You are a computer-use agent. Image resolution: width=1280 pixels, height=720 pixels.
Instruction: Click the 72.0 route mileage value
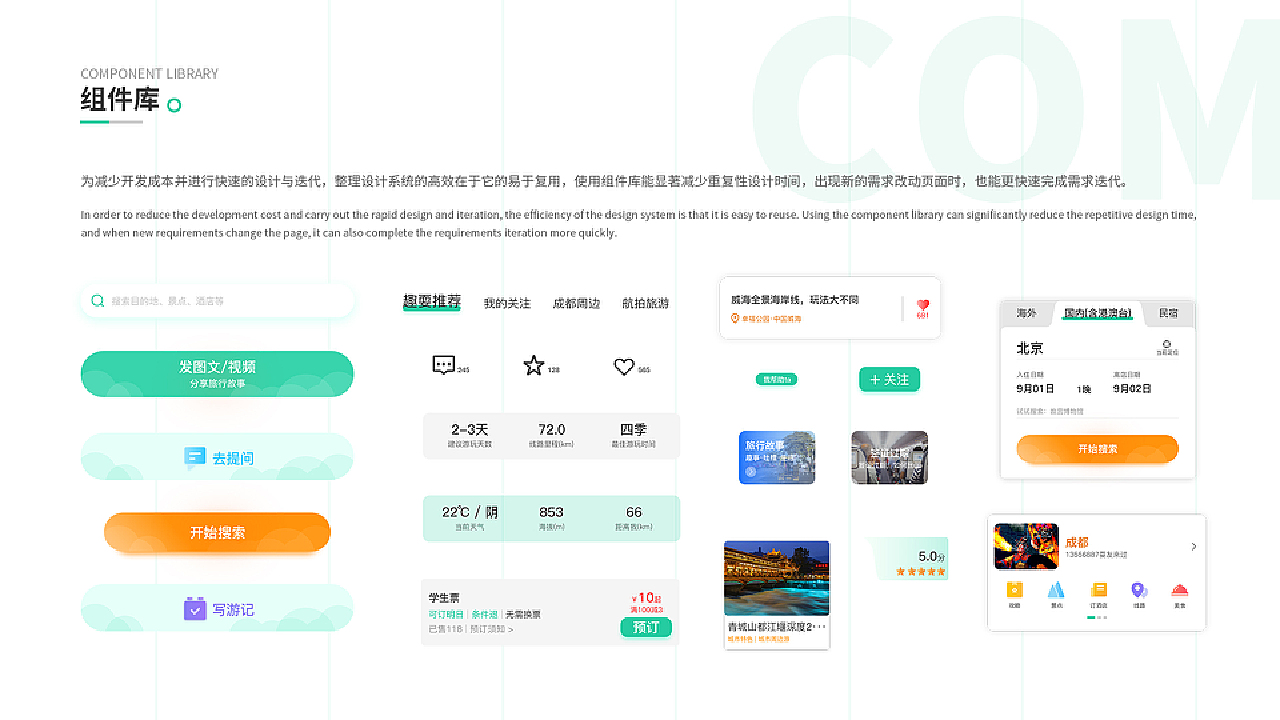click(x=552, y=429)
